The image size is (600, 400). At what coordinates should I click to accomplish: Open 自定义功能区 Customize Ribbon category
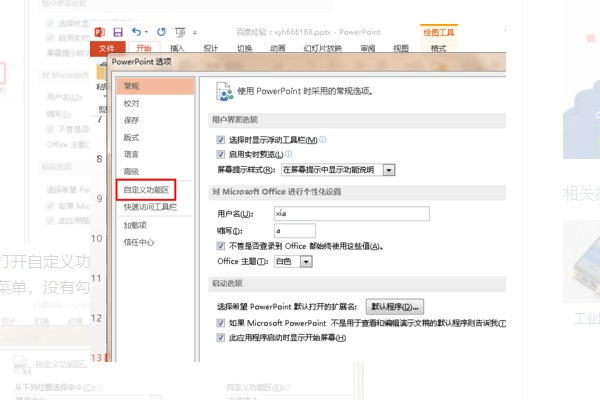146,190
